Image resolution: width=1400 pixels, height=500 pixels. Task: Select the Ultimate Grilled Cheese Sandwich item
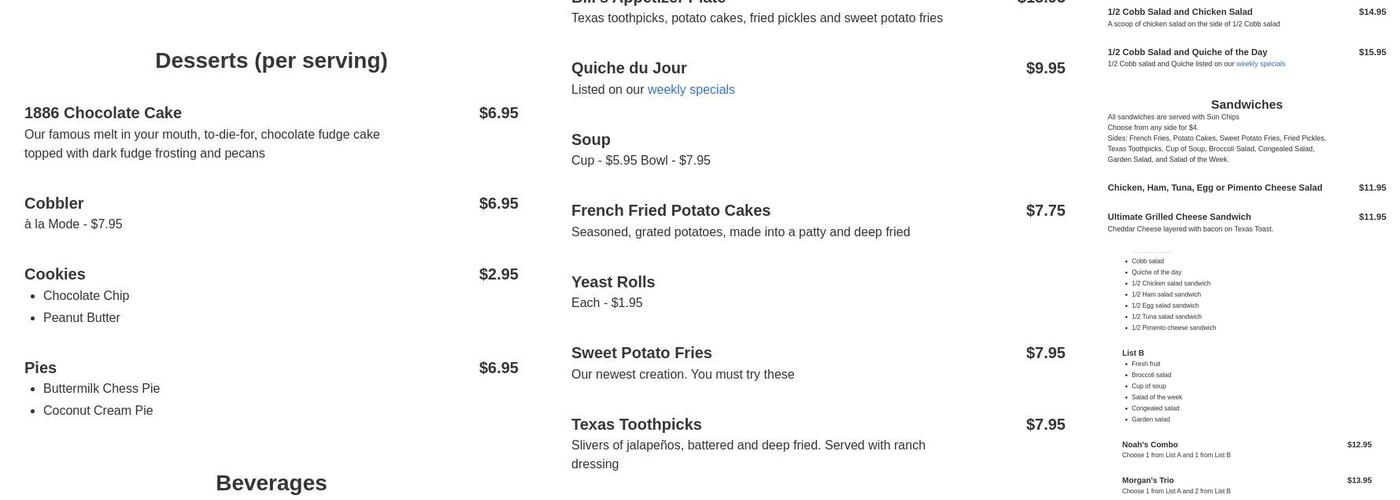(x=1179, y=217)
